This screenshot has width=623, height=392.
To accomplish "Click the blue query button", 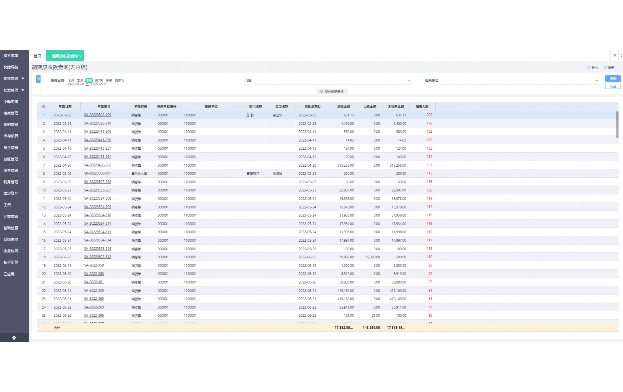I will [613, 79].
